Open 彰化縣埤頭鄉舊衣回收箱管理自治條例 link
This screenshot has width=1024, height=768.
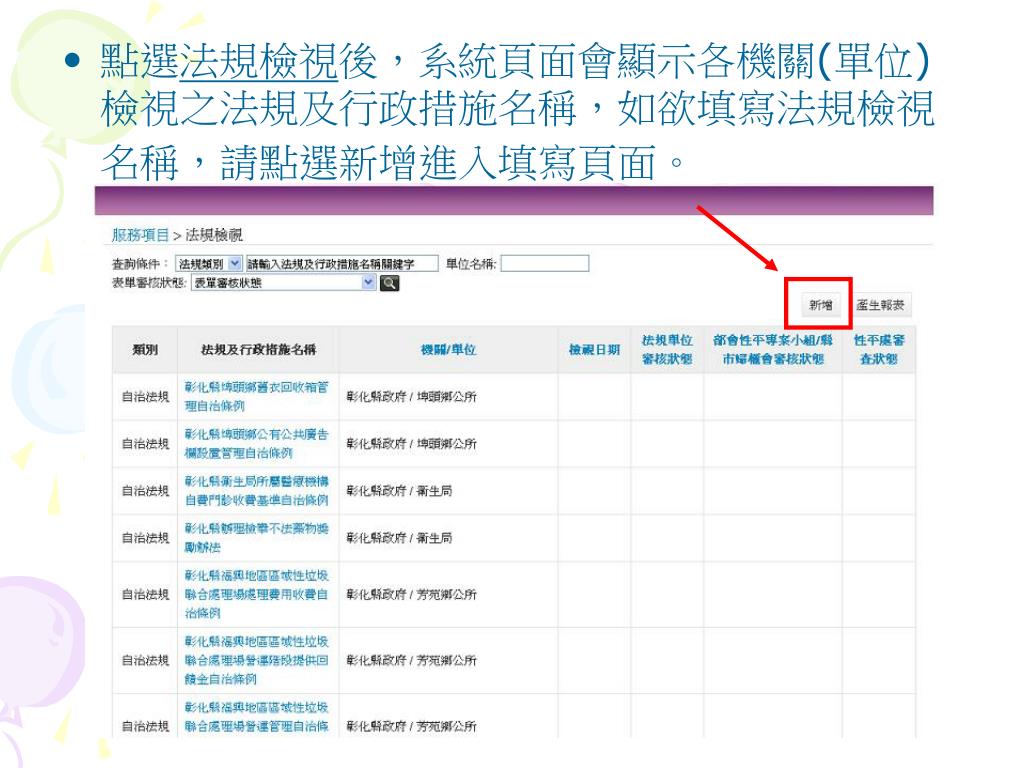256,396
